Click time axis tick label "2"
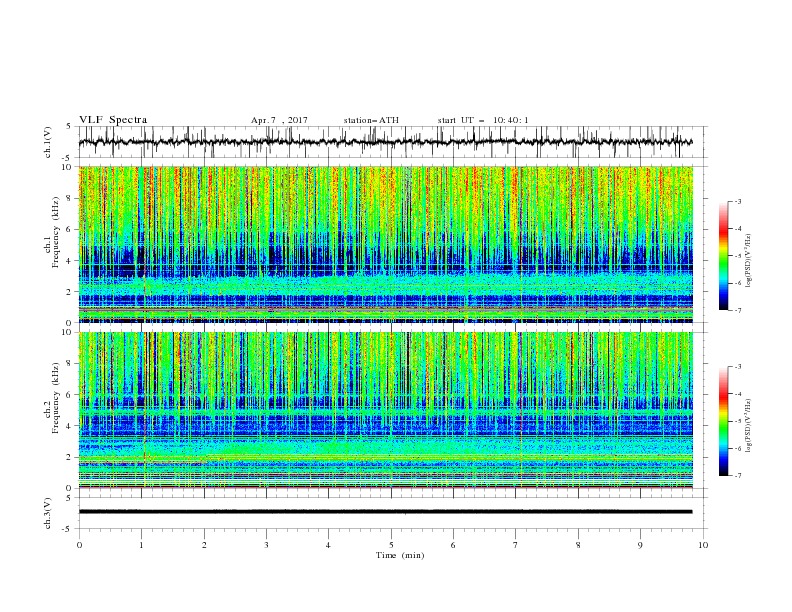792x612 pixels. pos(204,545)
